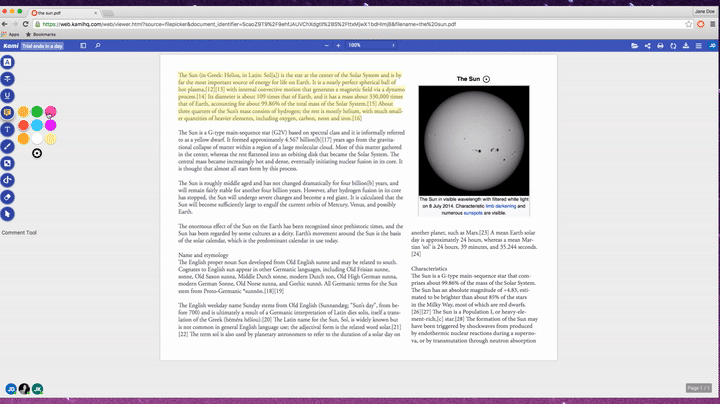Click the zoom out minus button
Image resolution: width=720 pixels, height=404 pixels.
[x=325, y=45]
